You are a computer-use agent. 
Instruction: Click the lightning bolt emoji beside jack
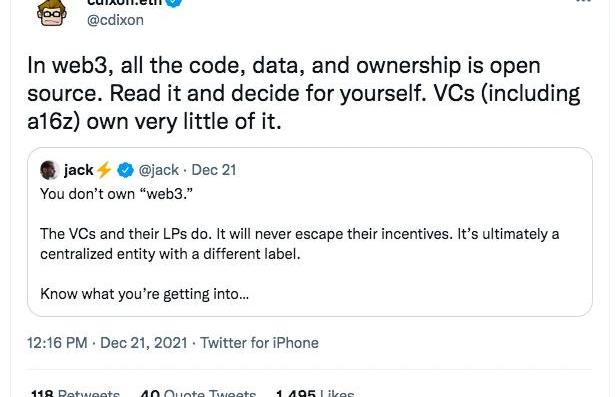pyautogui.click(x=104, y=170)
